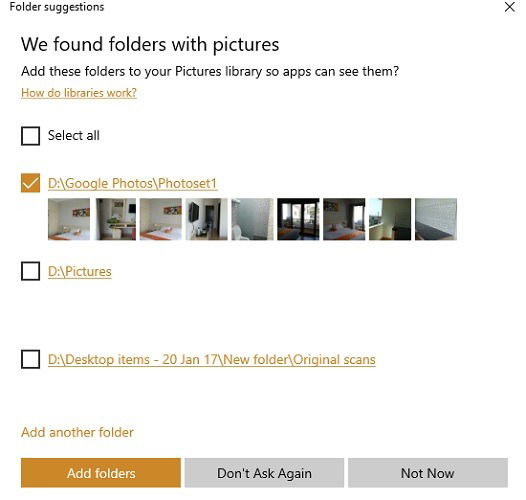The image size is (526, 500).
Task: Open the Desktop items Original scans link
Action: tap(212, 360)
